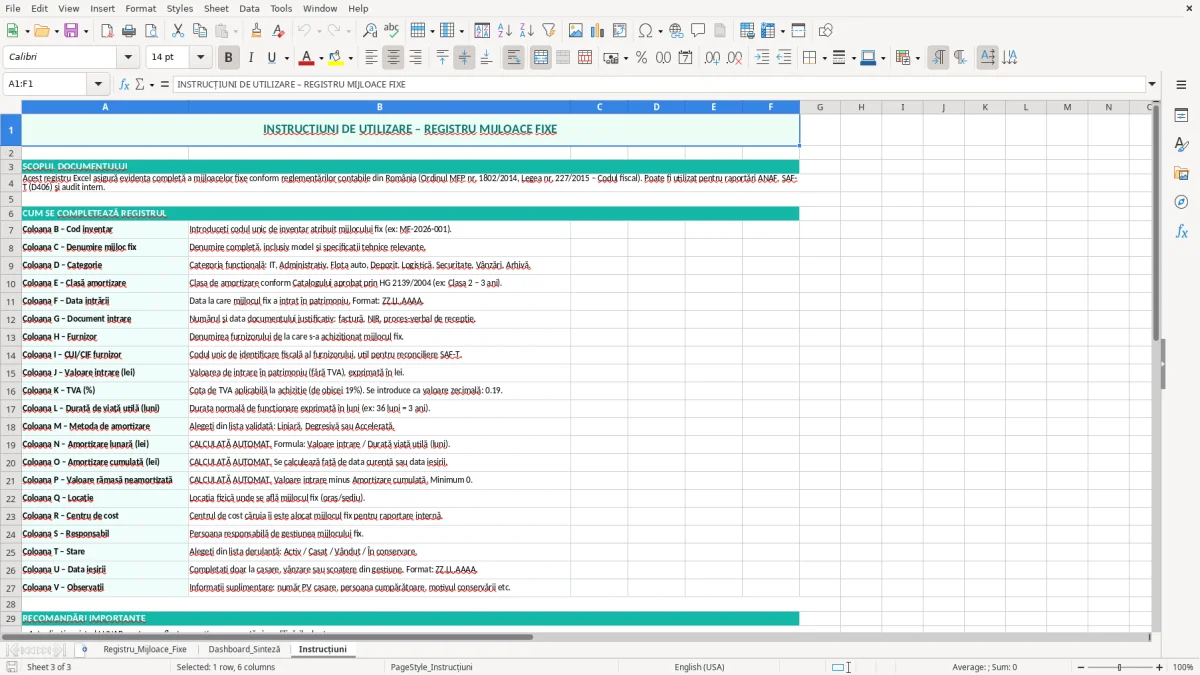This screenshot has width=1200, height=675.
Task: Open Font Color dropdown arrow
Action: click(322, 58)
